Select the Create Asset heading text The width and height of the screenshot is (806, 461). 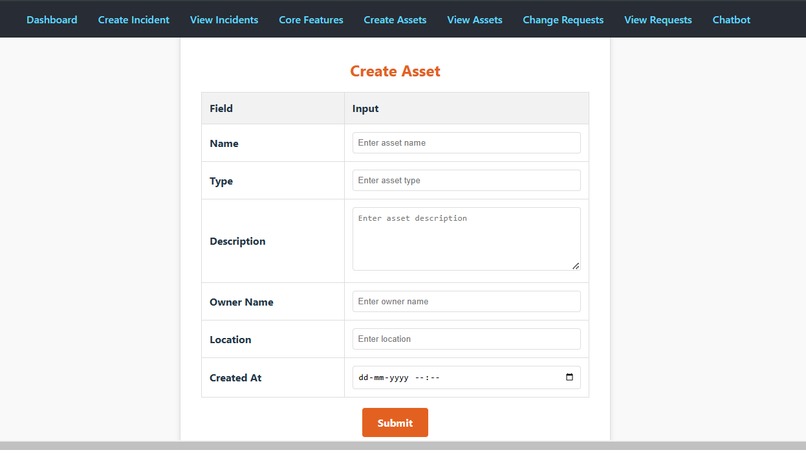395,71
